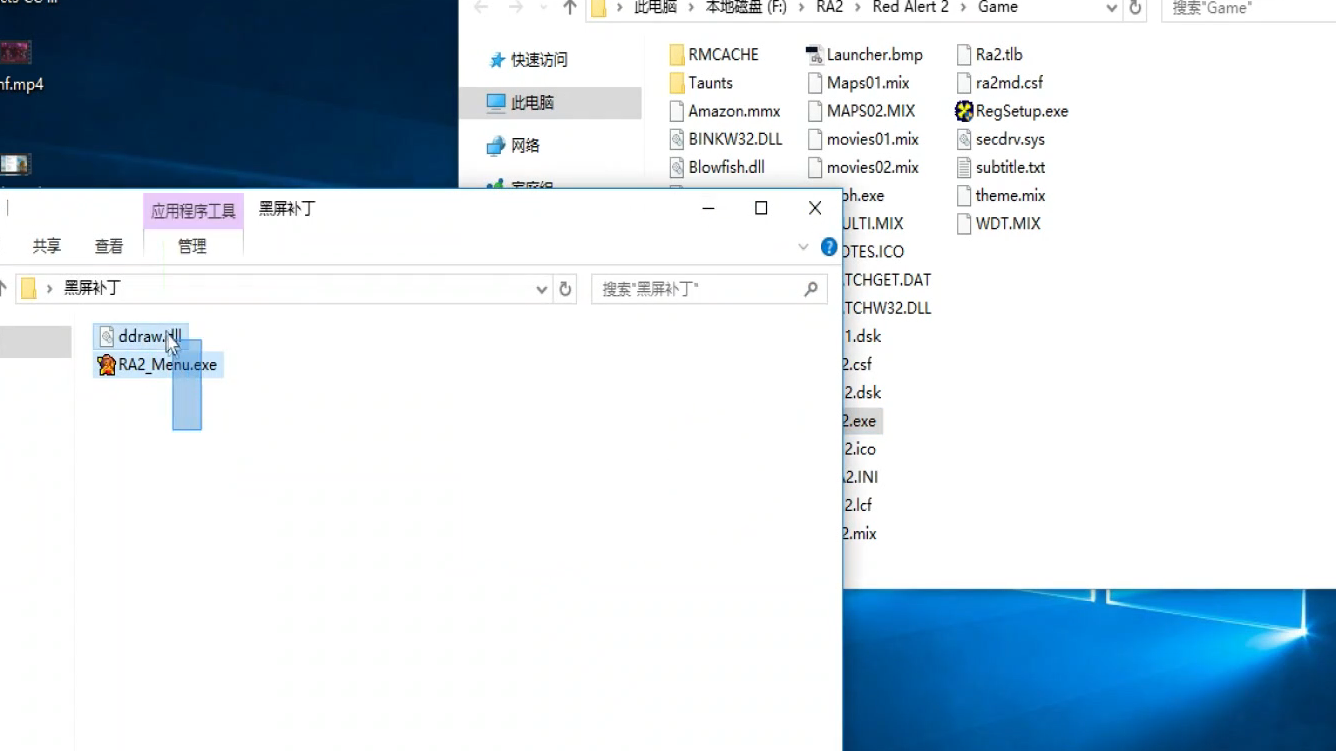1336x751 pixels.
Task: Select the file ending in TCHGET.DAT
Action: click(887, 280)
